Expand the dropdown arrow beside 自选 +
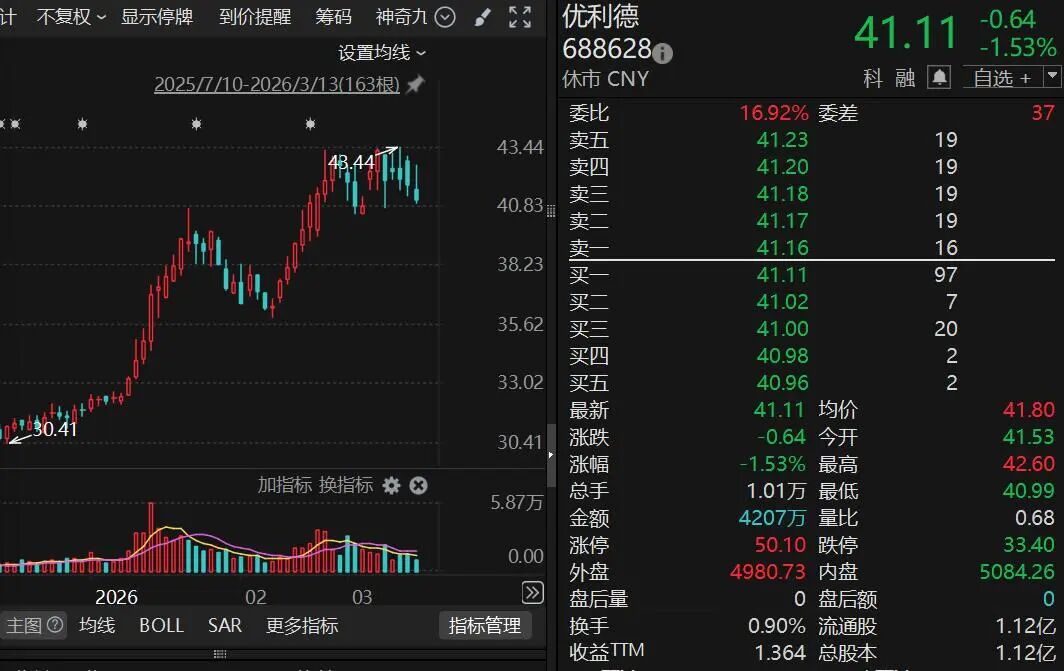This screenshot has width=1064, height=671. coord(1051,76)
